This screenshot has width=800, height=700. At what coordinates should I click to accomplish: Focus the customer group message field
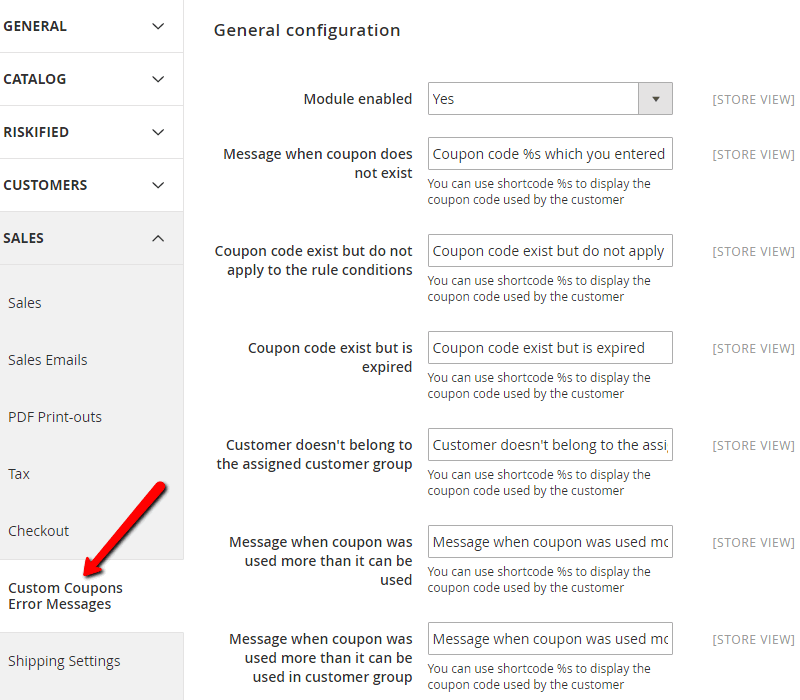pyautogui.click(x=550, y=445)
